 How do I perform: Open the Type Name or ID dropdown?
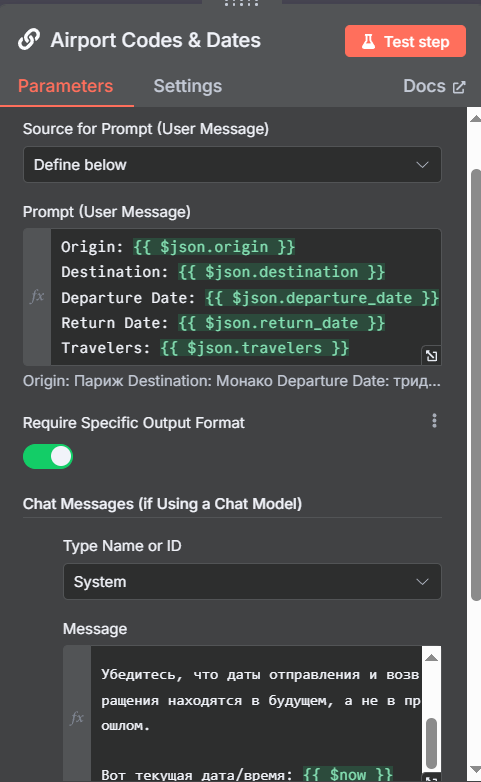click(252, 582)
